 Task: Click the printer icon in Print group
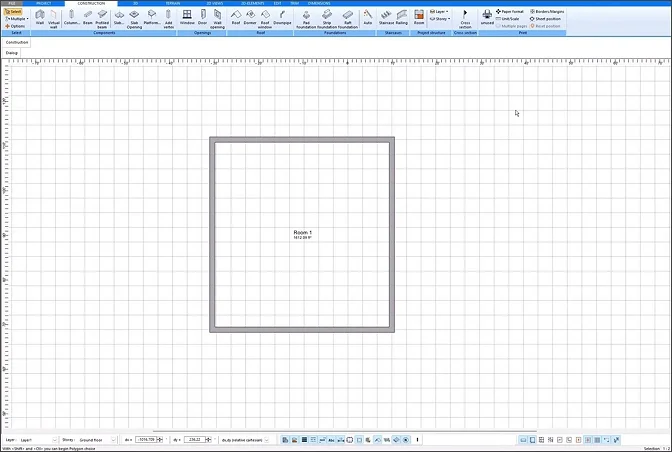pos(487,18)
